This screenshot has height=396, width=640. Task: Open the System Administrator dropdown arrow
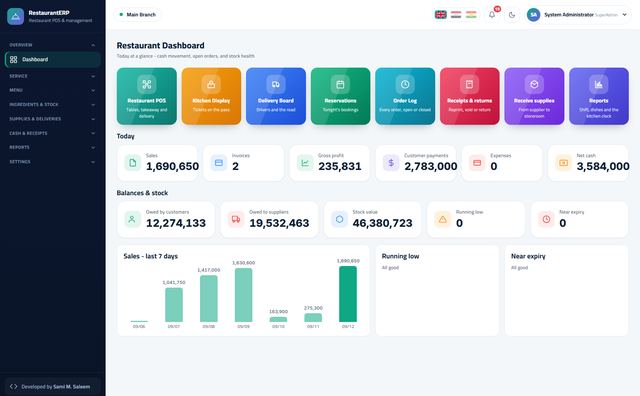(624, 15)
